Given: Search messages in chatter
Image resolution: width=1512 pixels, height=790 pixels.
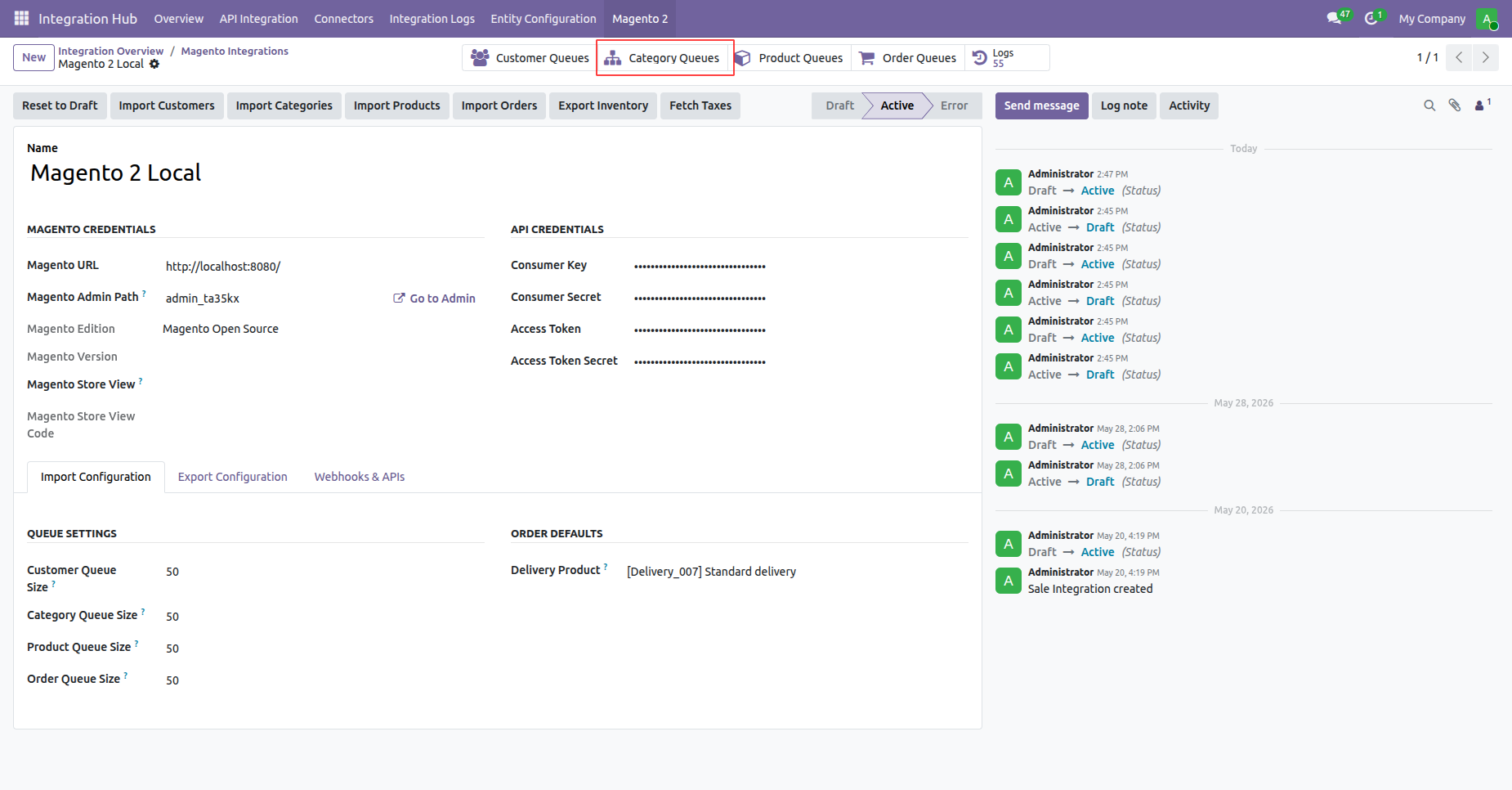Looking at the screenshot, I should click(x=1429, y=105).
